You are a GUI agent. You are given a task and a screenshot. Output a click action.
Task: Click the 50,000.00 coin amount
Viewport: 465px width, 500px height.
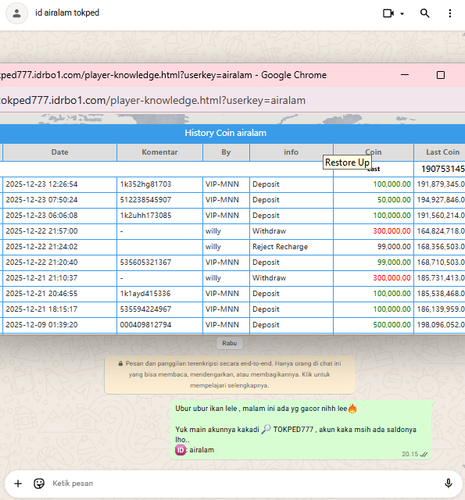tap(394, 200)
